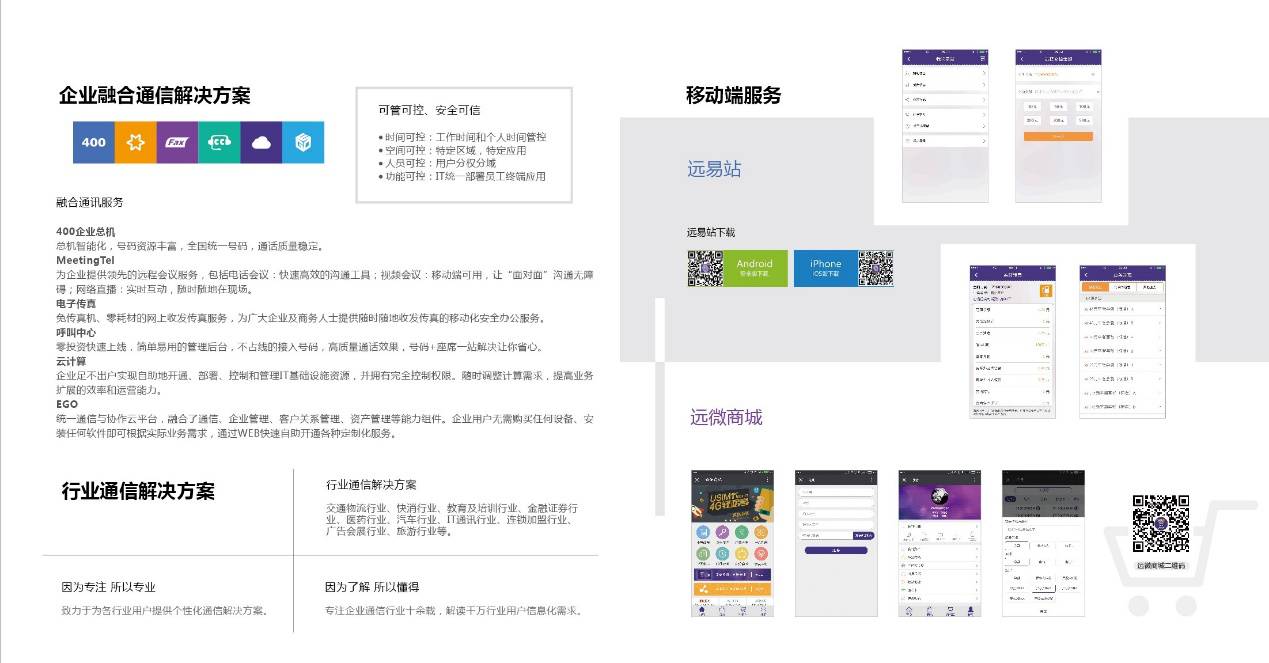Open the back chevron on the phone screen header
Image resolution: width=1269 pixels, height=663 pixels.
908,59
